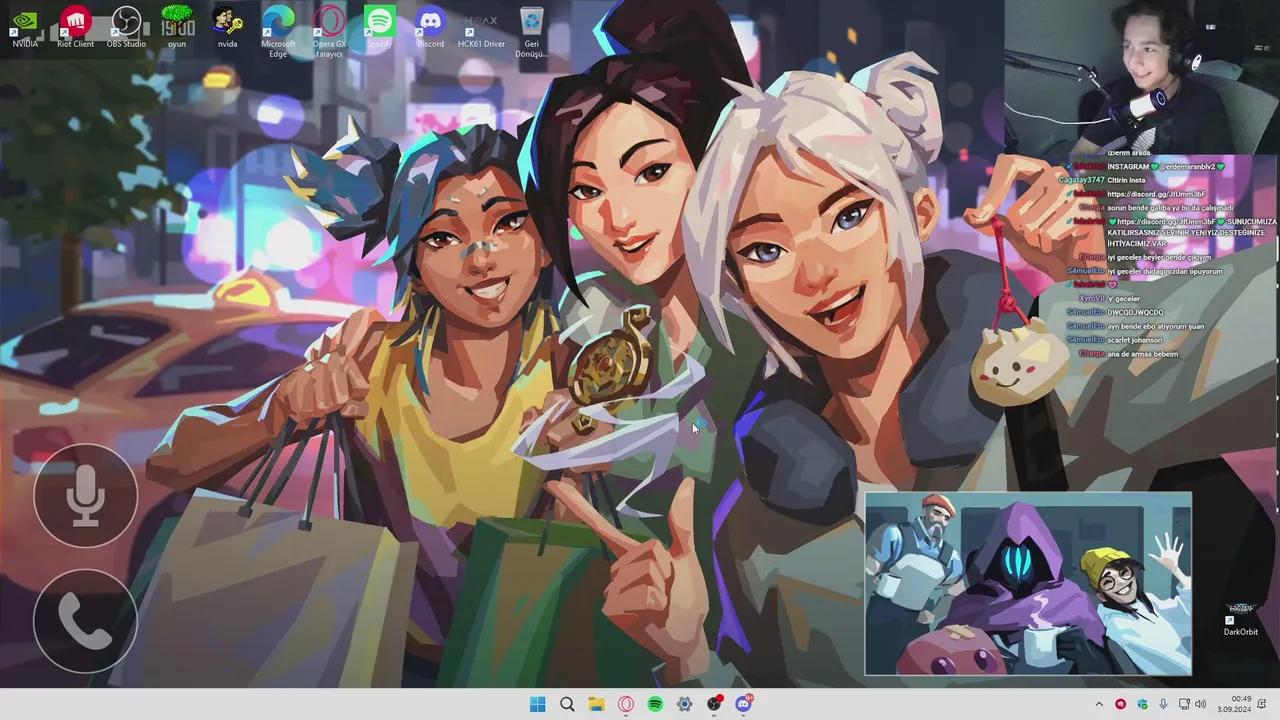The image size is (1280, 720).
Task: Click chat message "DWCQDJWQCDQ"
Action: (1135, 313)
